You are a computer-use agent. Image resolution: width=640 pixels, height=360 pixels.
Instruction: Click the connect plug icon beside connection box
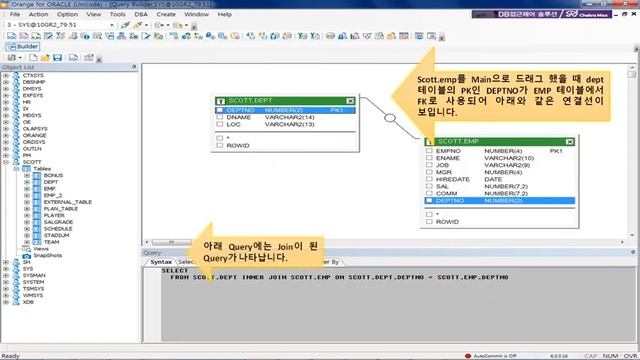(125, 25)
